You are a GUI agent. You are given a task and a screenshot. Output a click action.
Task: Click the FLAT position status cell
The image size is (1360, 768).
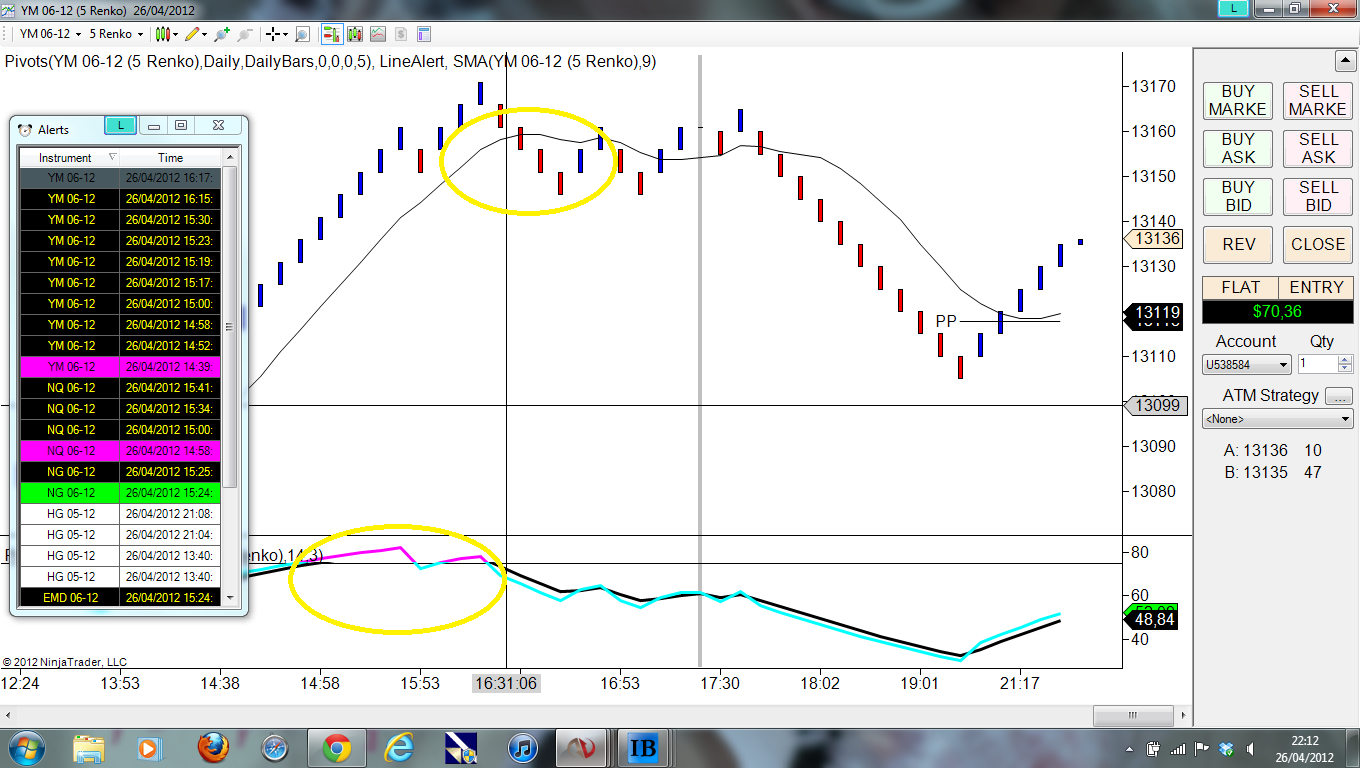pos(1240,287)
